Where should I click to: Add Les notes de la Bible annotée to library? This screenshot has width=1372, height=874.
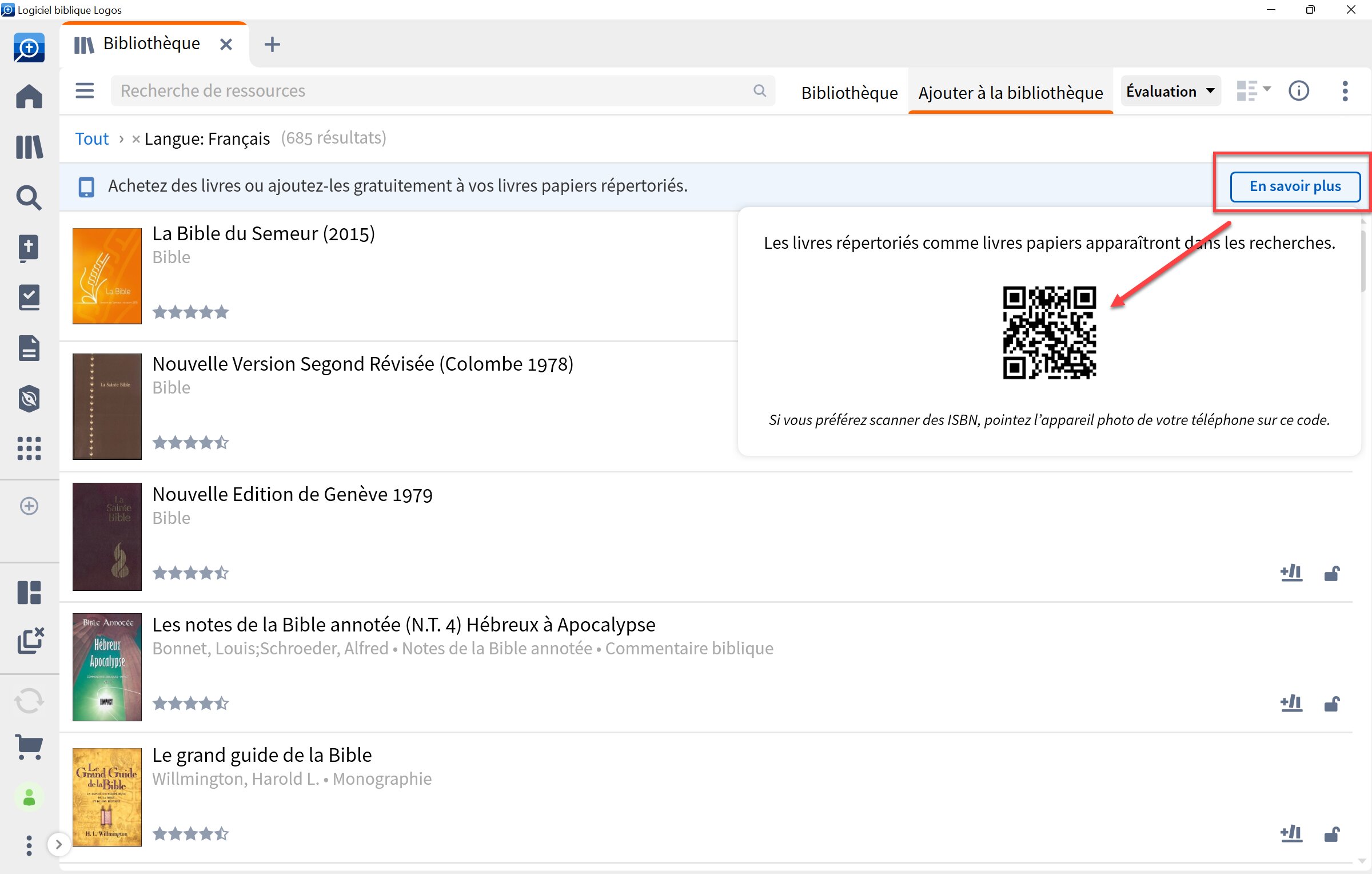pos(1291,703)
